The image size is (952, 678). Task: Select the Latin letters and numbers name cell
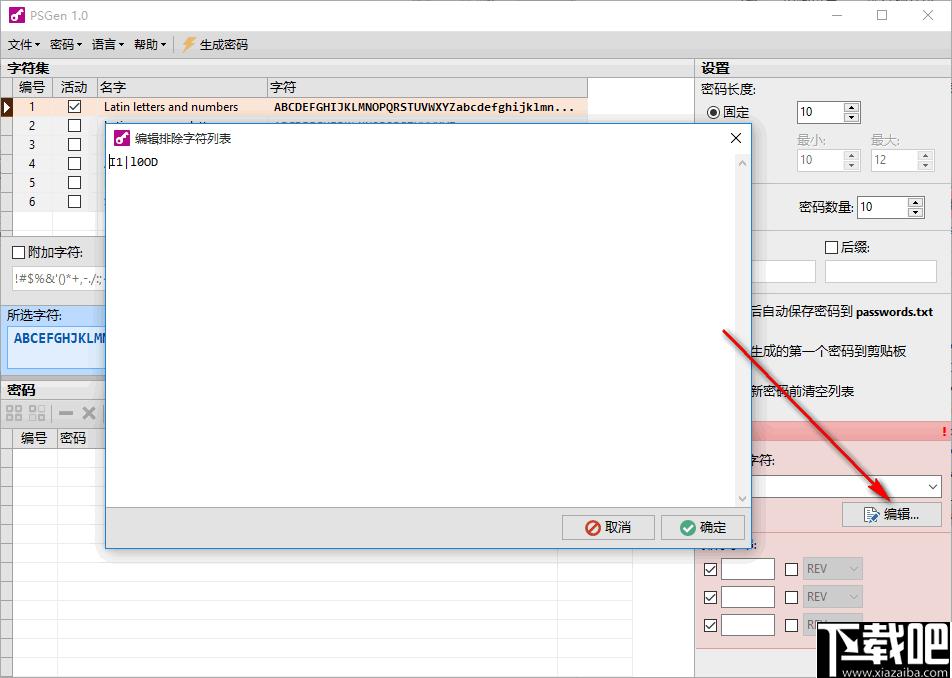182,107
